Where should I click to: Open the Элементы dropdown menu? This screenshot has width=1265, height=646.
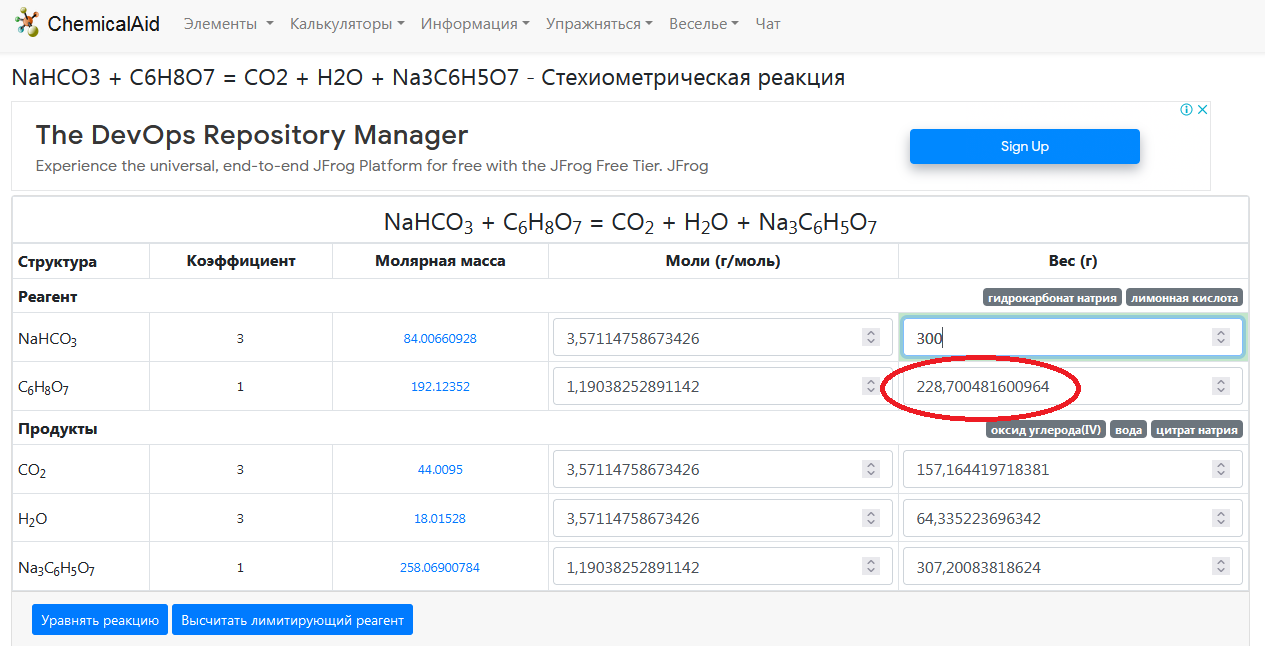click(228, 24)
